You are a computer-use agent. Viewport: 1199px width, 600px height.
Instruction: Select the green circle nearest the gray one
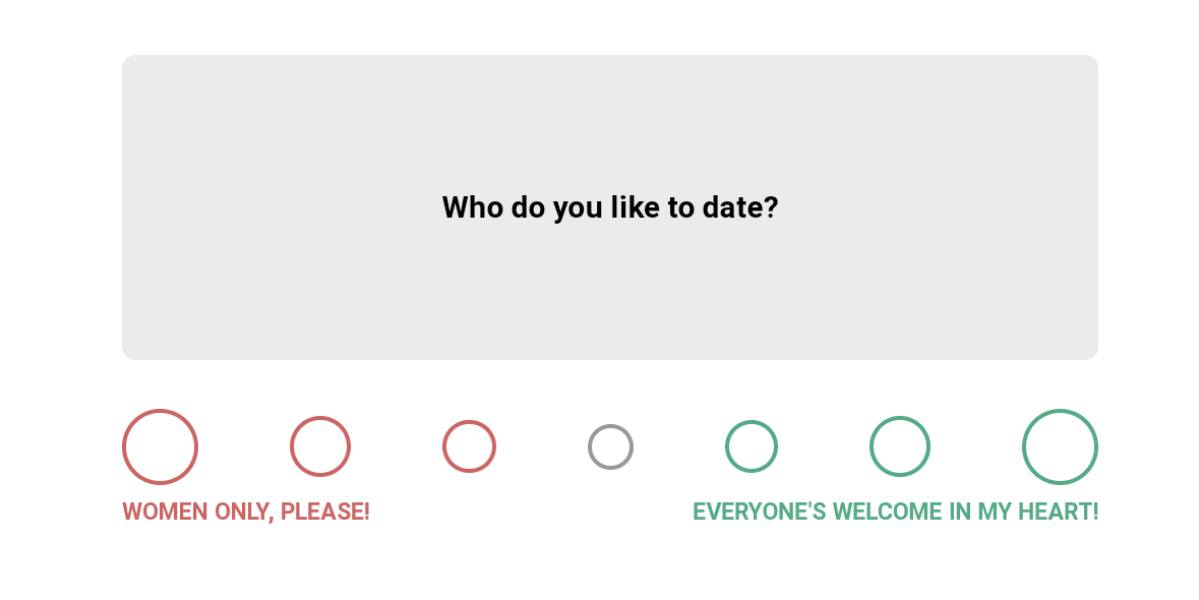tap(751, 446)
